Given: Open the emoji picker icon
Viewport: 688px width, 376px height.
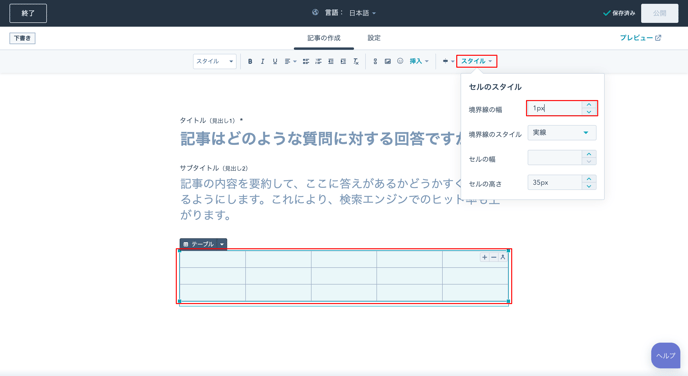Looking at the screenshot, I should (x=400, y=61).
